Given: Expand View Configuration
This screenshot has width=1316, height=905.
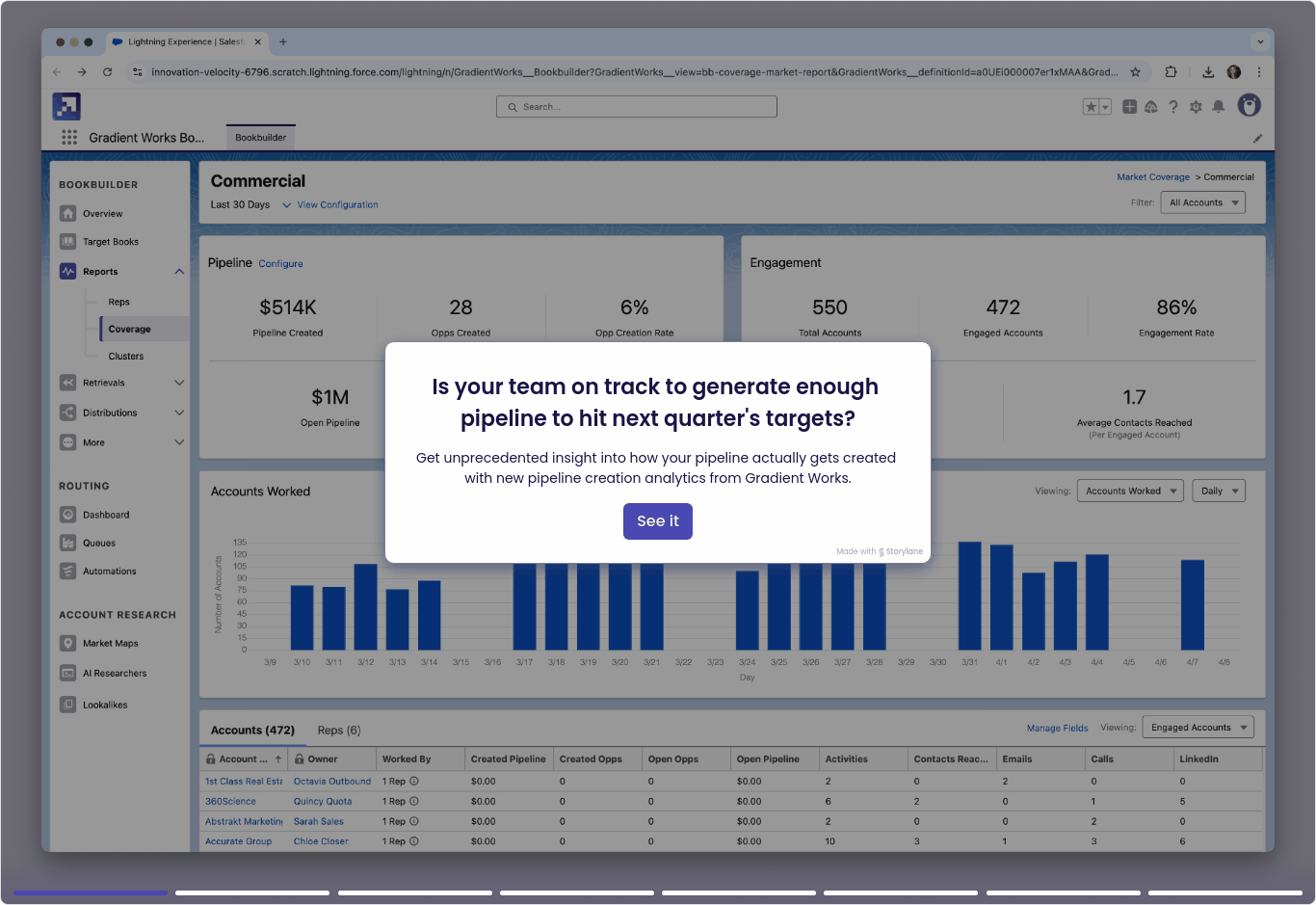Looking at the screenshot, I should tap(329, 205).
